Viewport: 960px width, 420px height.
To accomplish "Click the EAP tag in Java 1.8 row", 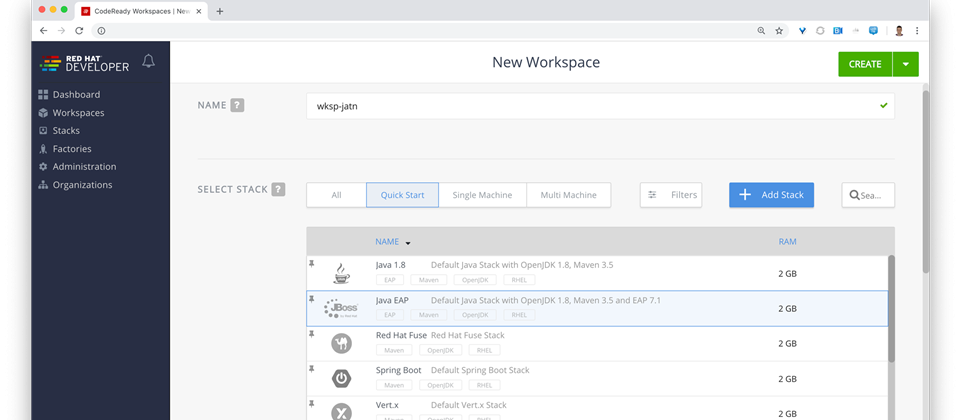I will [390, 280].
